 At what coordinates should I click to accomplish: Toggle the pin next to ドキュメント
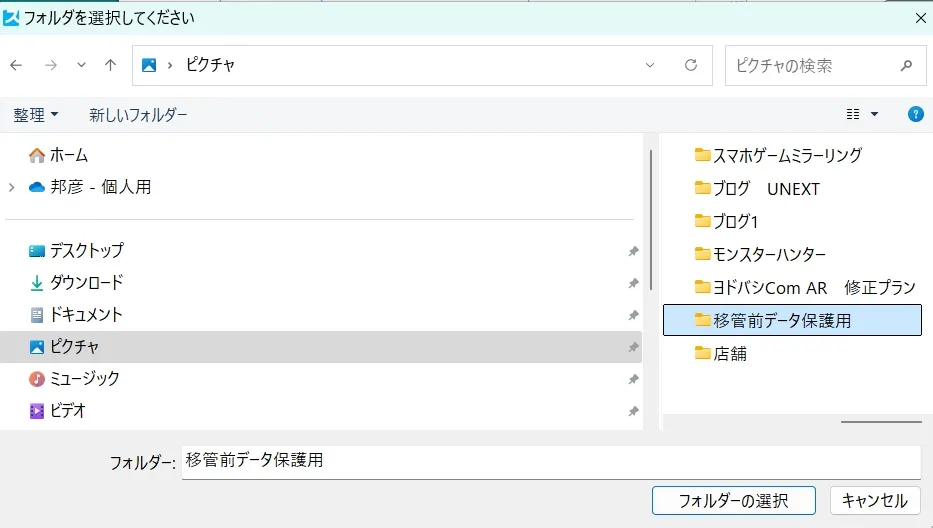click(x=633, y=315)
